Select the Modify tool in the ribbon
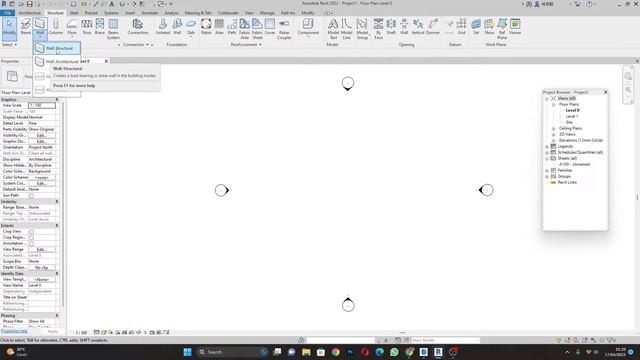This screenshot has width=640, height=360. 9,28
